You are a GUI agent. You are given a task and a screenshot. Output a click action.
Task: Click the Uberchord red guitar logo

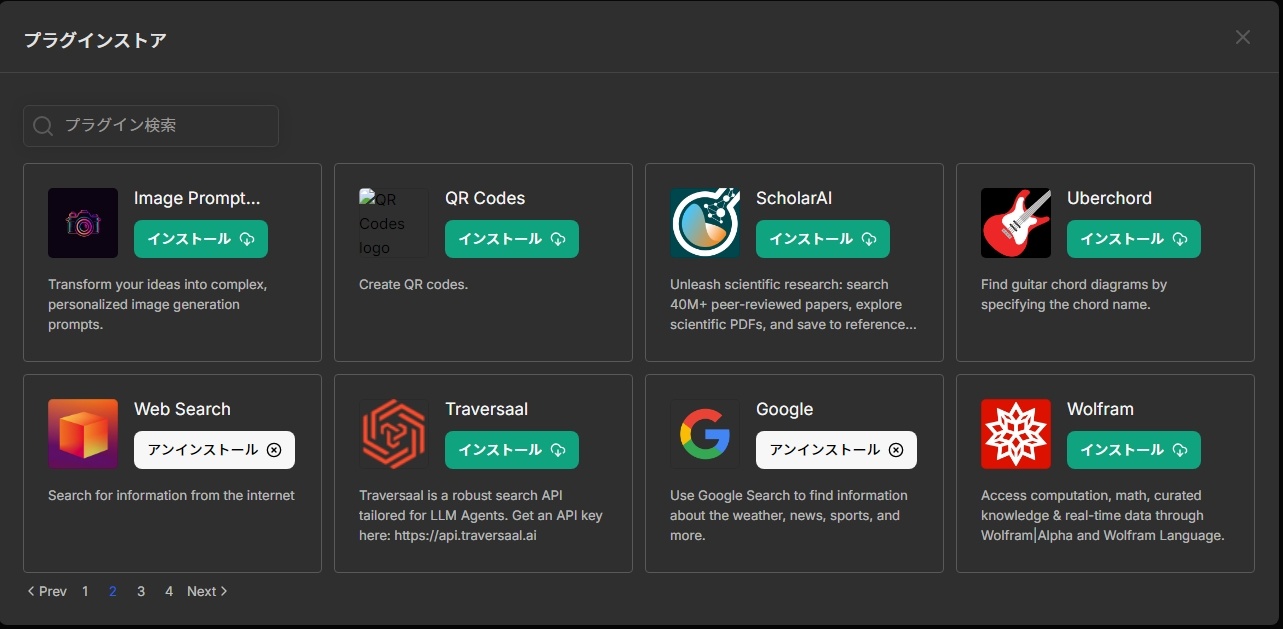pos(1016,223)
